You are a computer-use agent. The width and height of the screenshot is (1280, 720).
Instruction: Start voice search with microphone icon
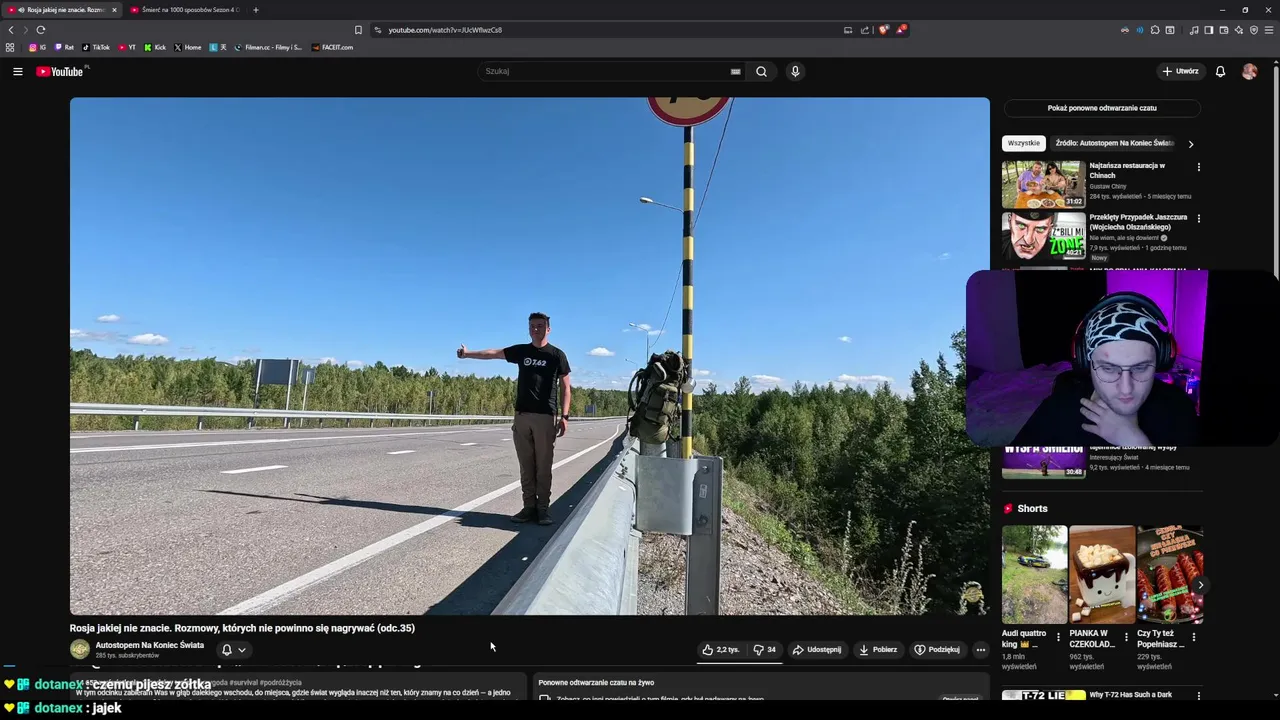point(795,72)
